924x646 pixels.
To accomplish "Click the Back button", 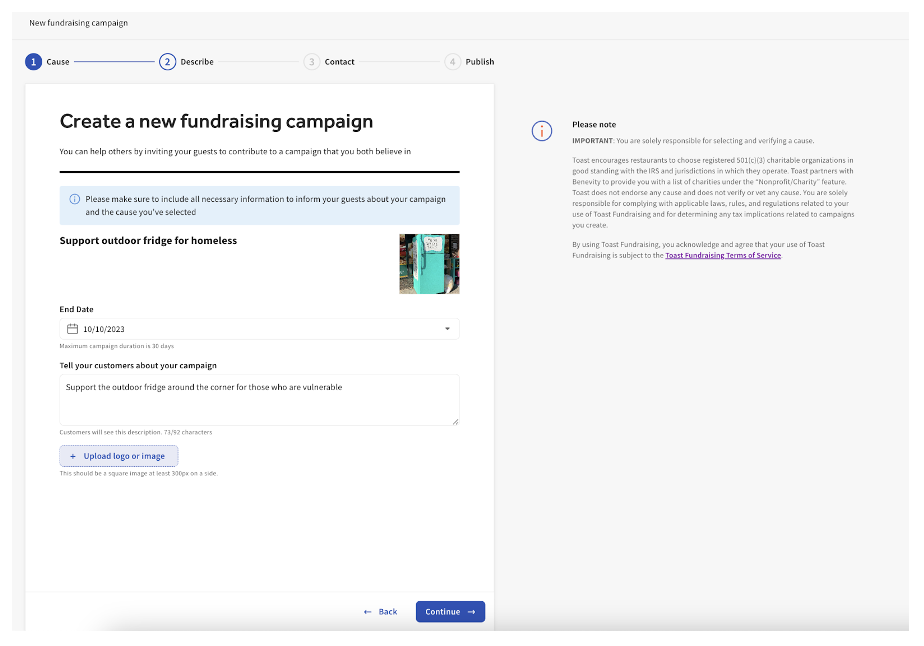I will (x=381, y=611).
